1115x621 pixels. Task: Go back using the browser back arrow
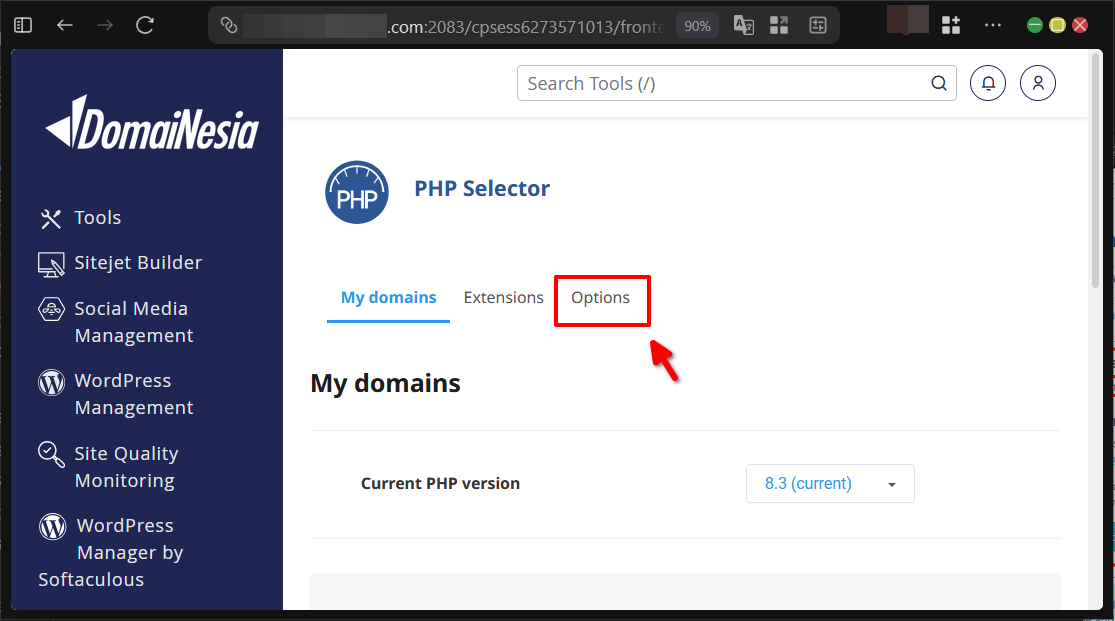pos(64,24)
